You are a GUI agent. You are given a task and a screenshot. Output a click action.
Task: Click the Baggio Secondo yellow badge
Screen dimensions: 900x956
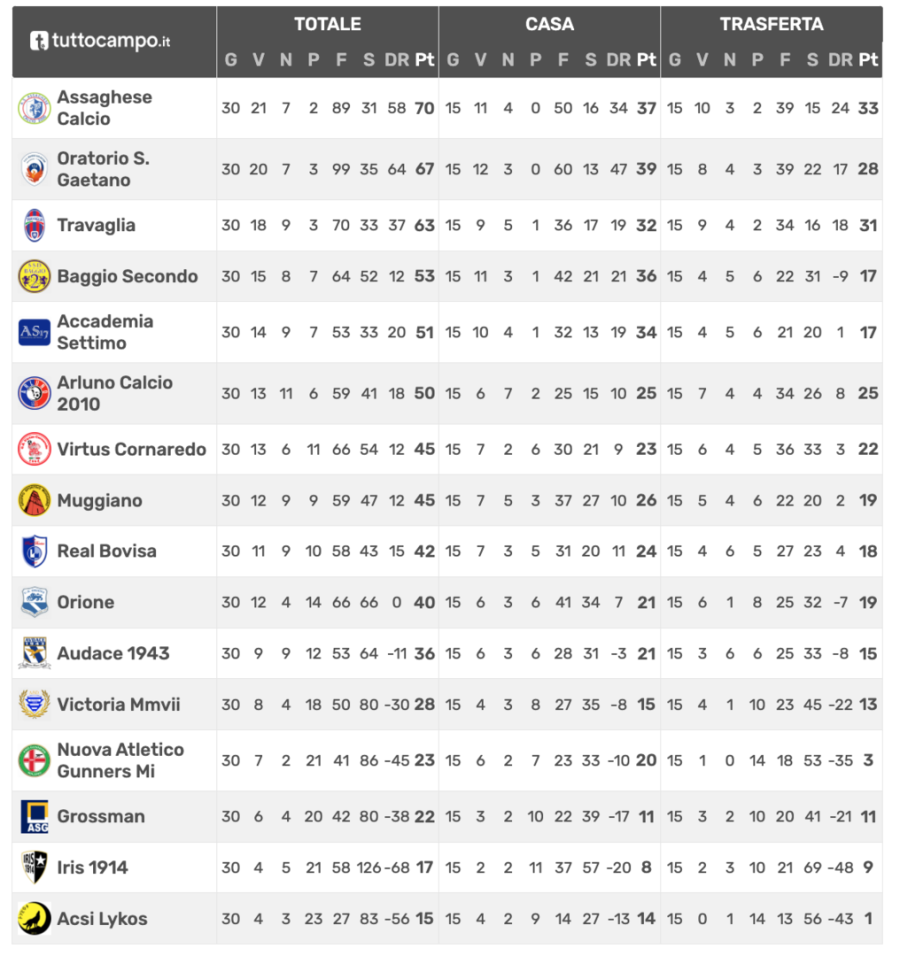pyautogui.click(x=34, y=277)
